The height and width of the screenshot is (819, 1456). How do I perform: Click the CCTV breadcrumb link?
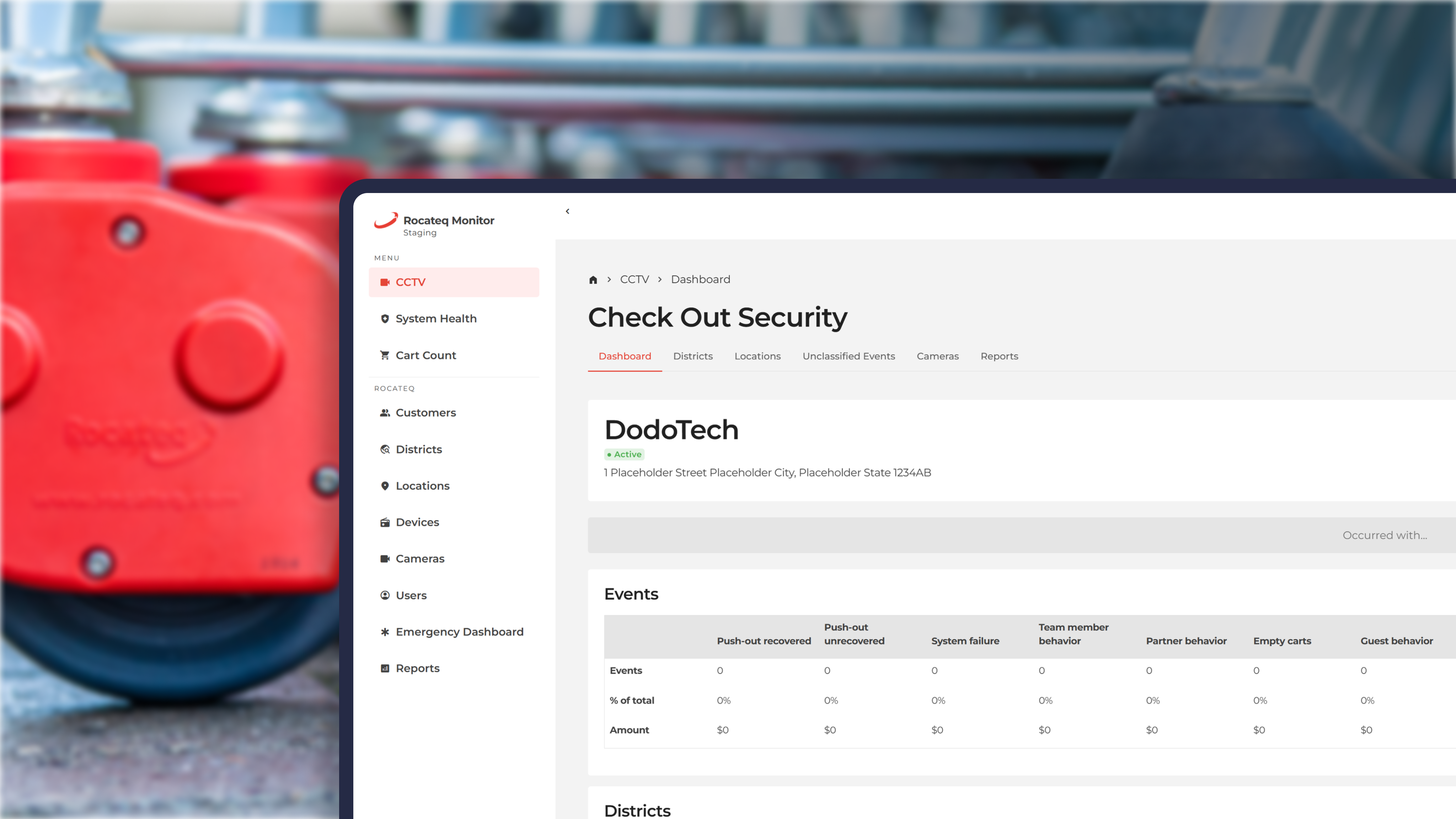click(634, 280)
